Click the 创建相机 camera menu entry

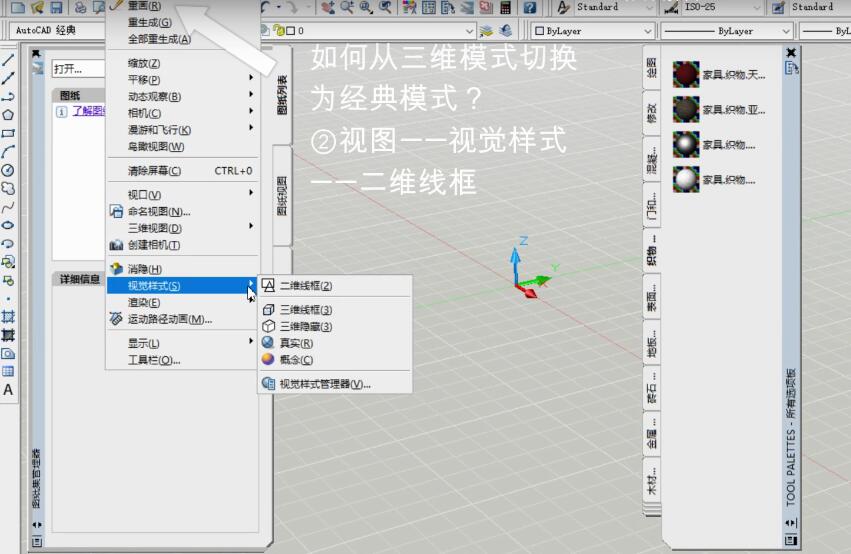[x=153, y=245]
